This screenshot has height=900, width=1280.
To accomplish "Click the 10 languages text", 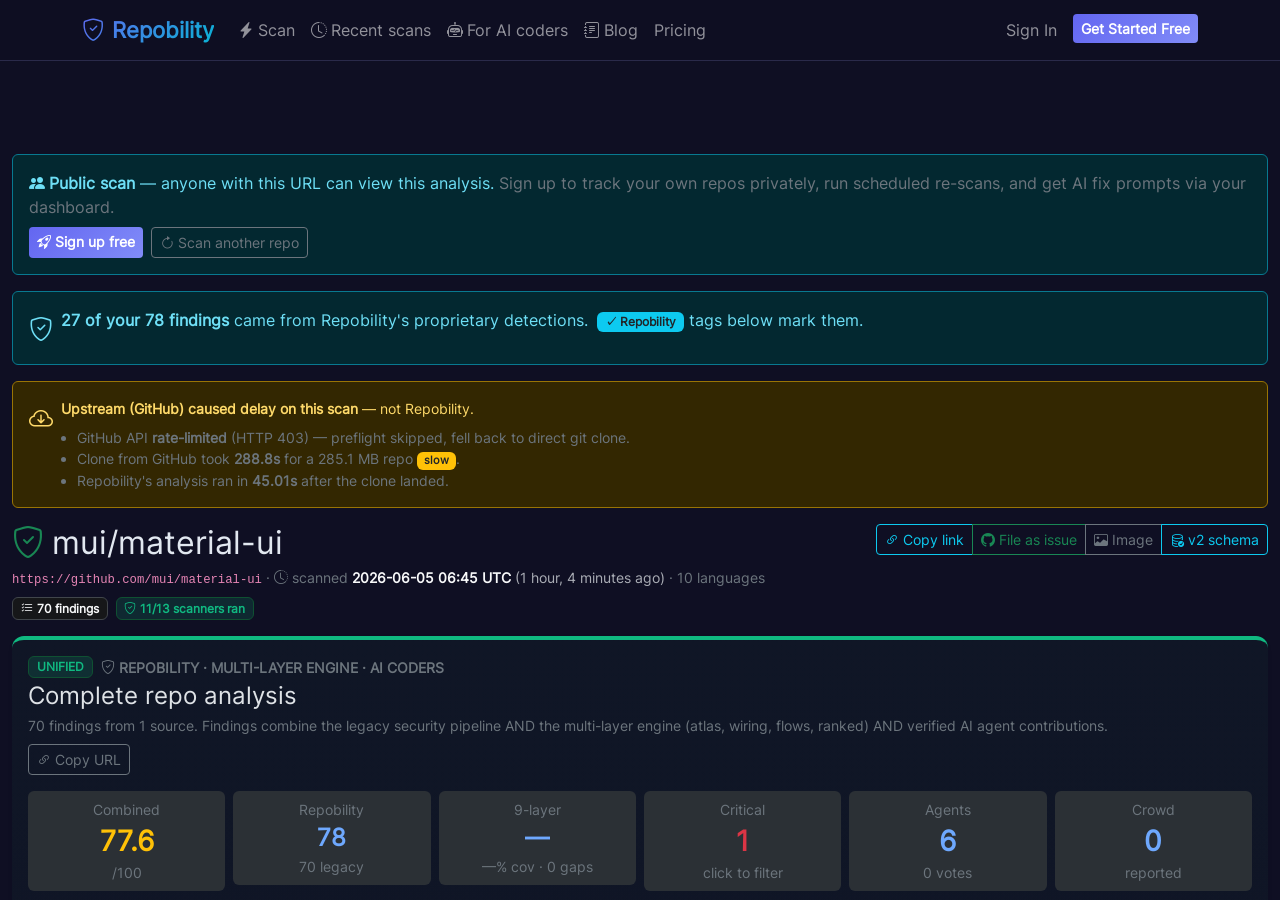I will (x=721, y=578).
